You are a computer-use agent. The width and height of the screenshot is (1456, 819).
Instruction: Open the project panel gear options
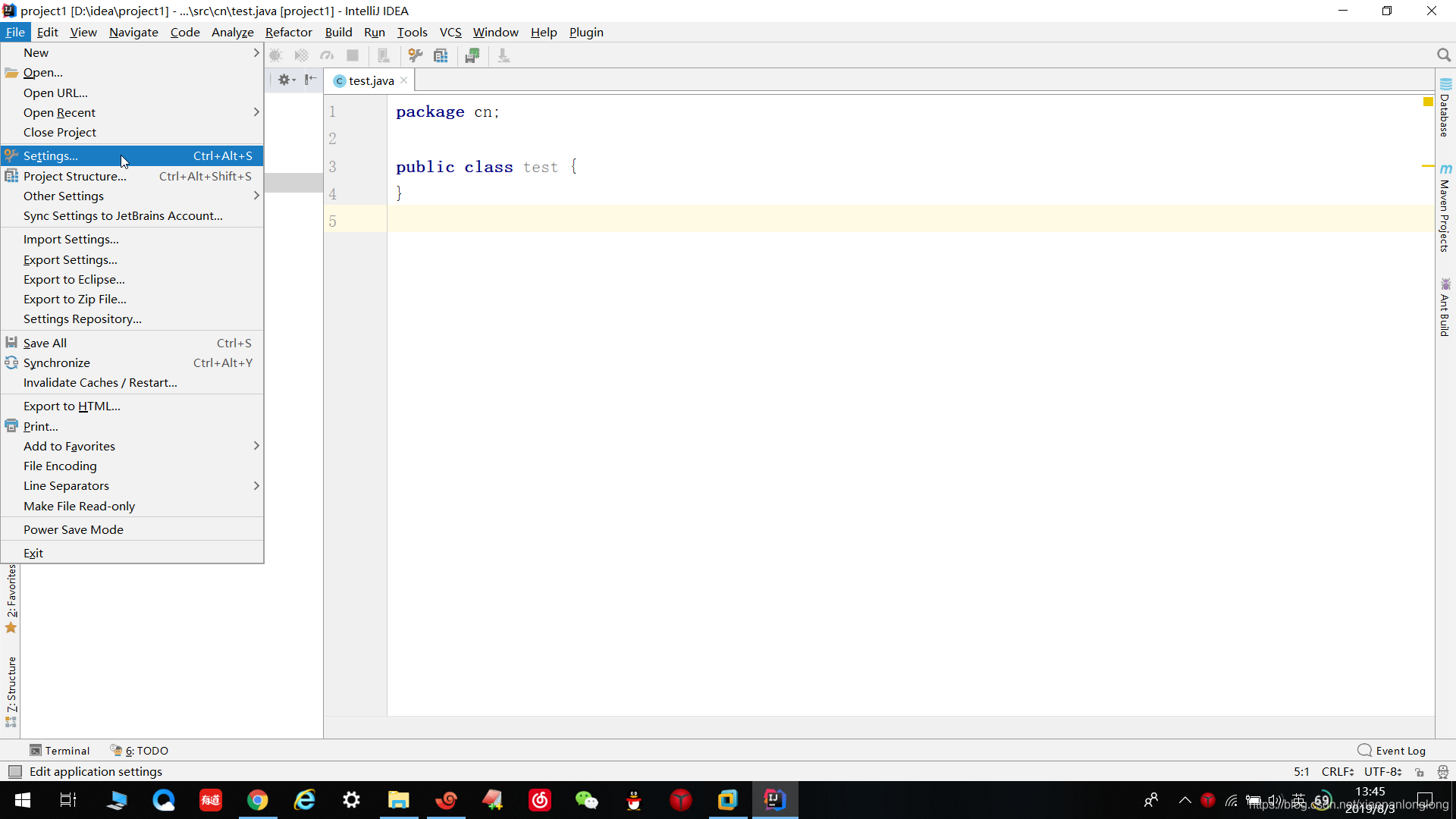286,80
